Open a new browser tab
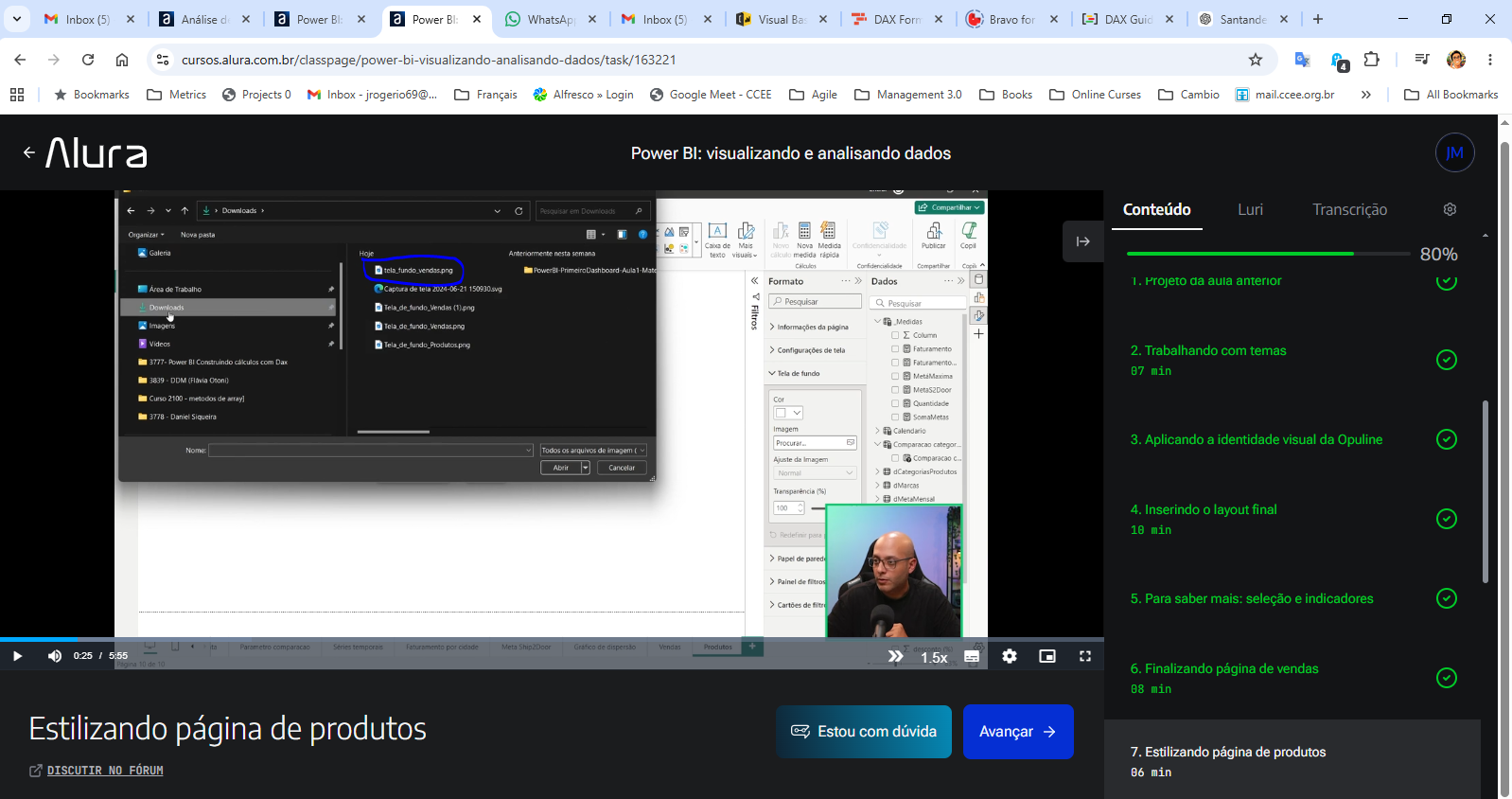 pos(1317,19)
